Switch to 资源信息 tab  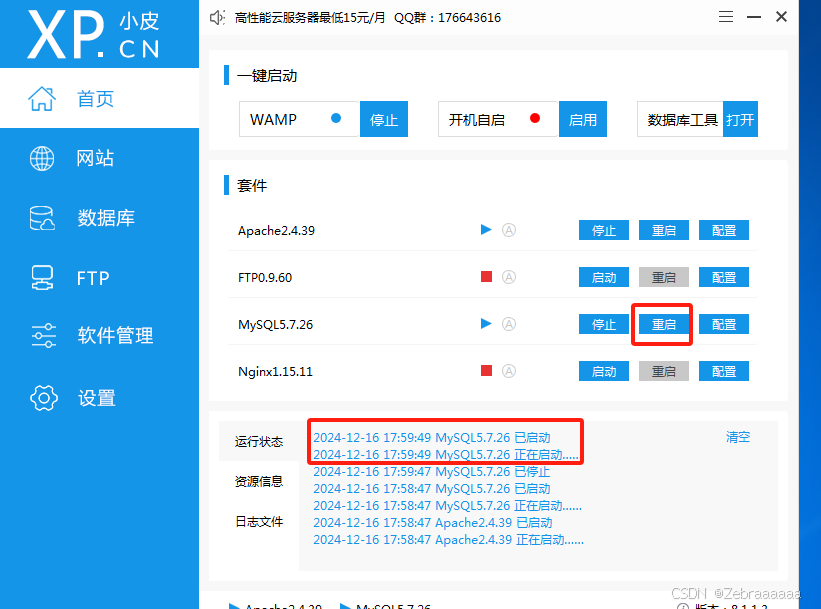tap(259, 481)
